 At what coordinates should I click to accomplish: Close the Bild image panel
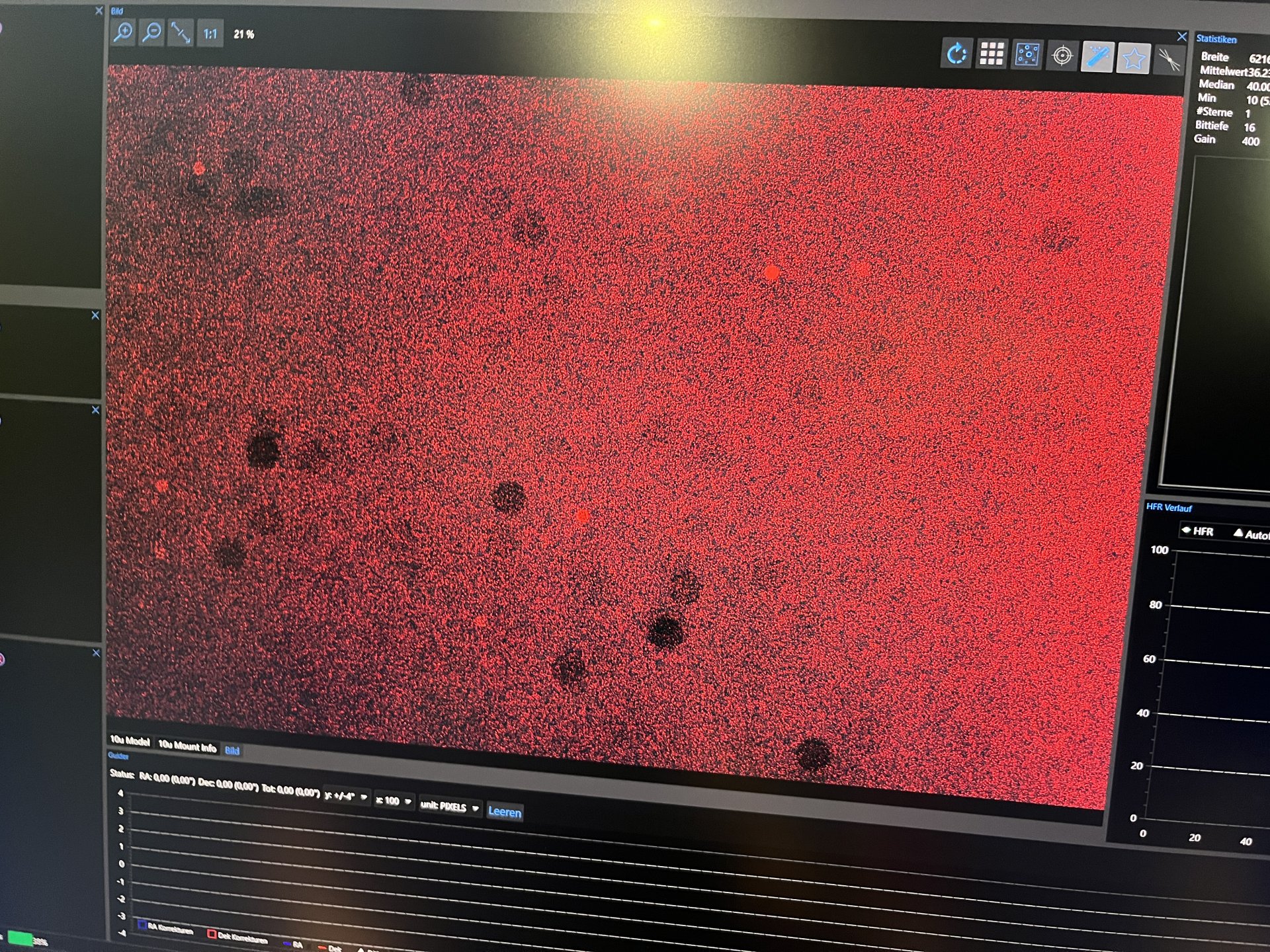pyautogui.click(x=1182, y=36)
